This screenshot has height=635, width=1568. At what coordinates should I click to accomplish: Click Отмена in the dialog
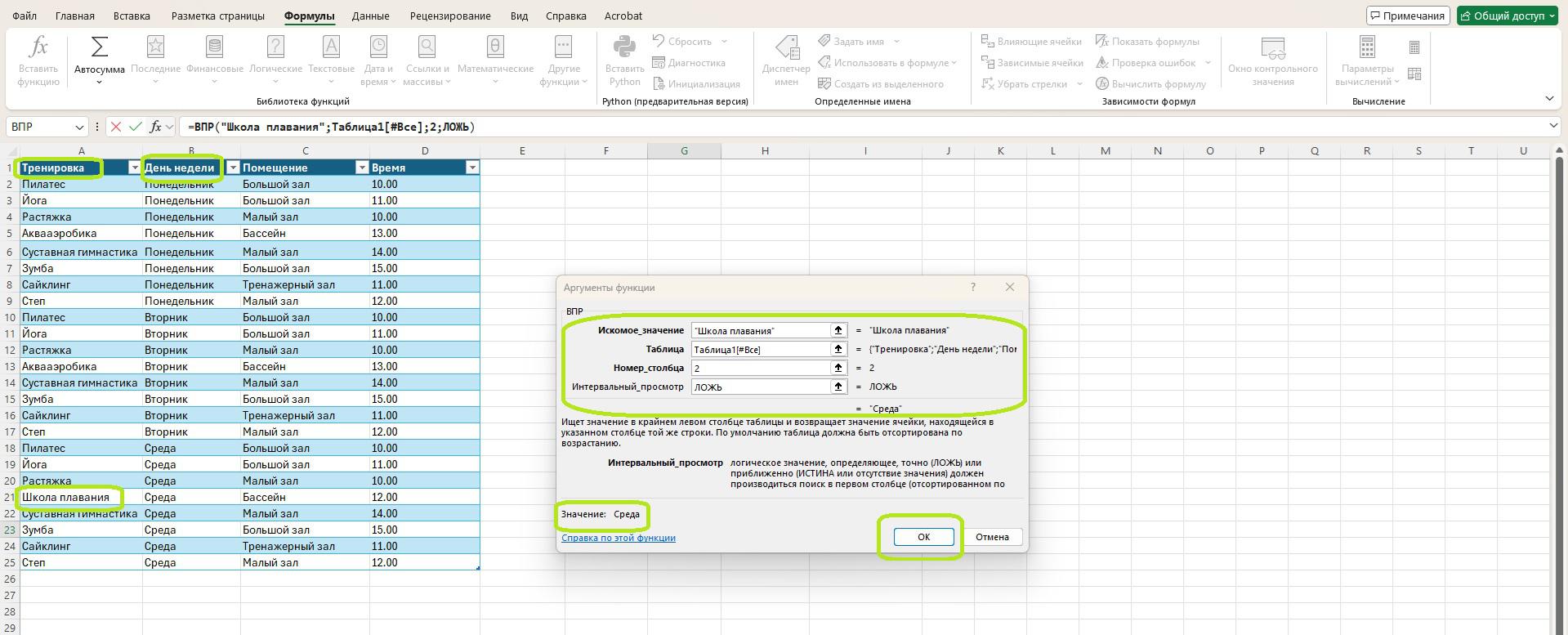[x=992, y=537]
